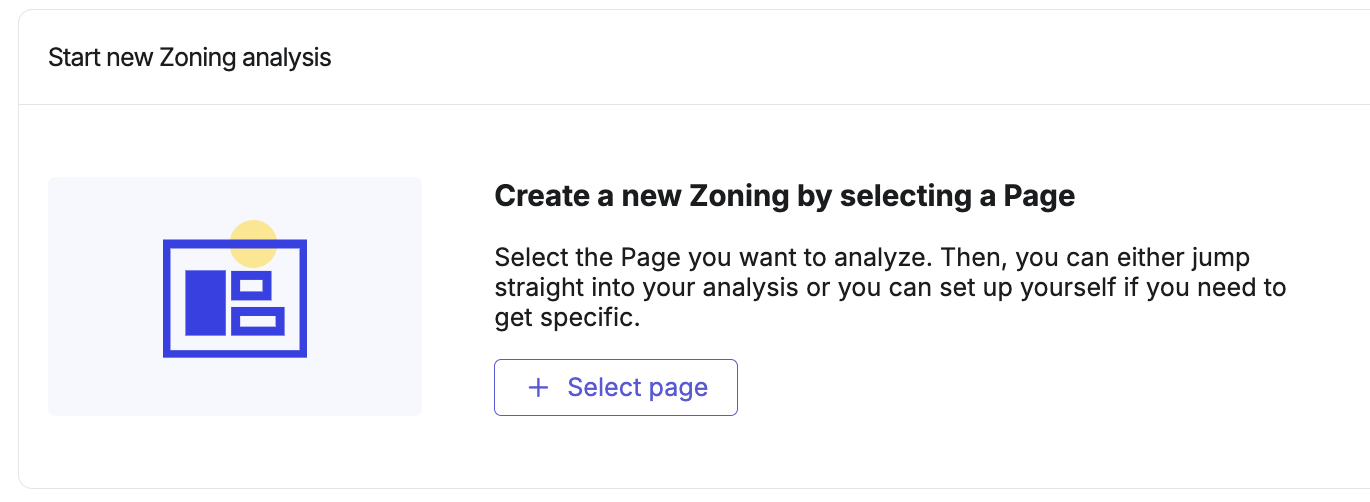The height and width of the screenshot is (502, 1370).
Task: Click 'get specific.' at the description's end
Action: (566, 320)
